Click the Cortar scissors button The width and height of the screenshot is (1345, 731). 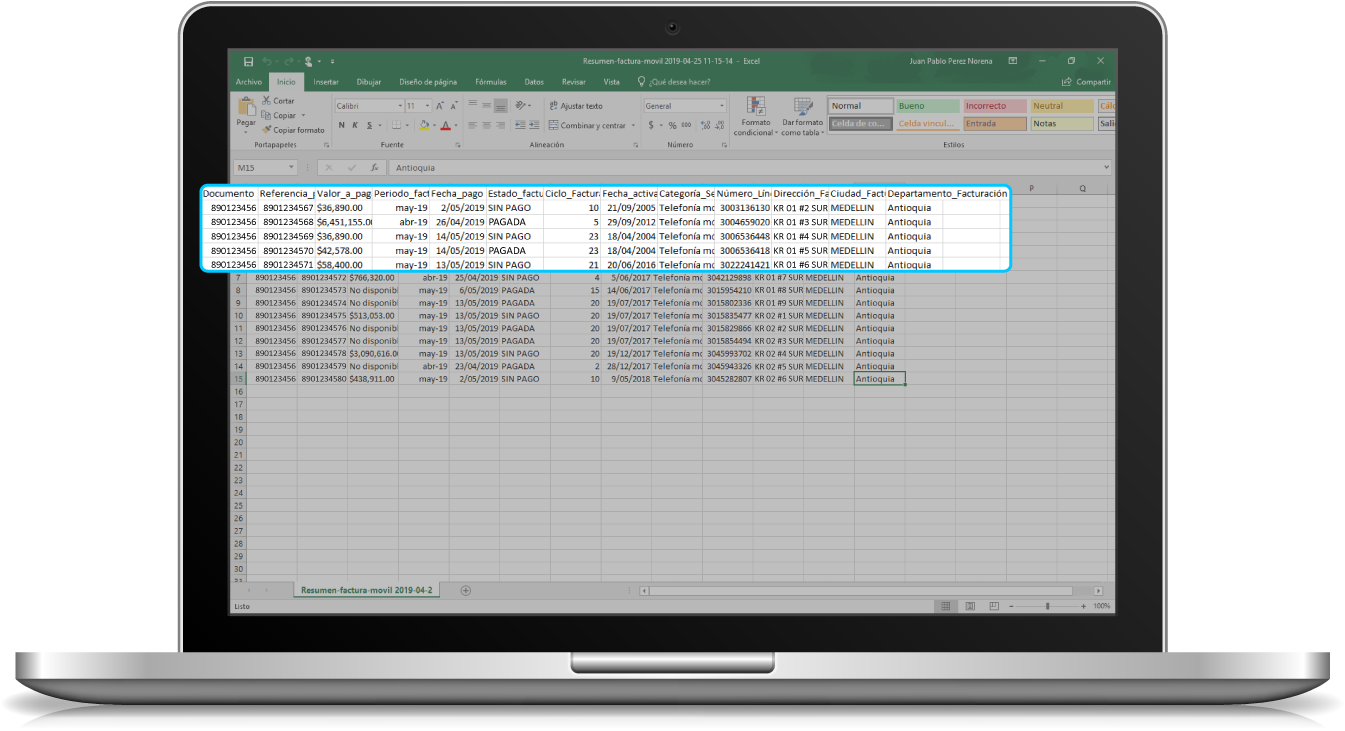[x=278, y=101]
